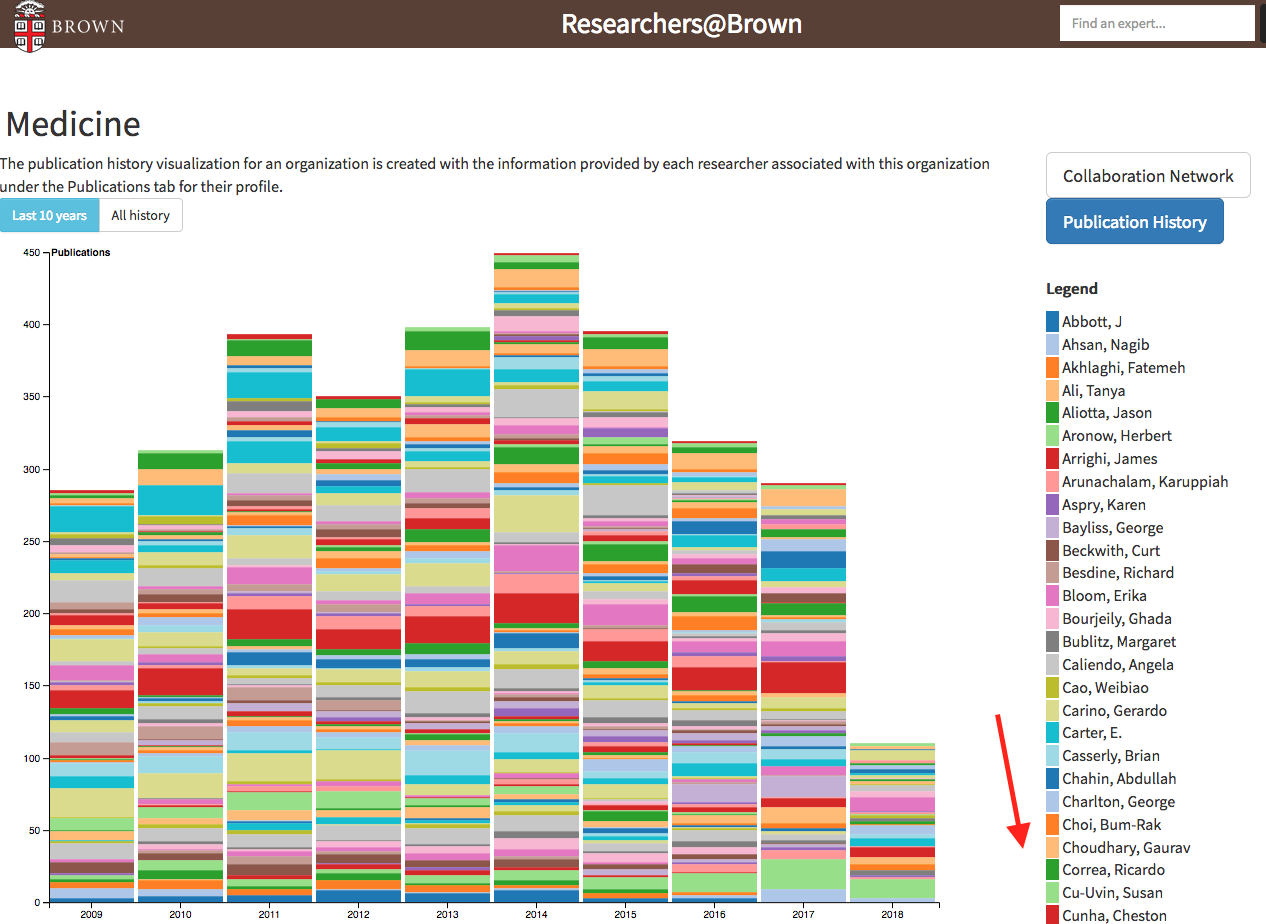Click the Aliotta, Jason green legend swatch
Viewport: 1266px width, 924px height.
tap(1052, 413)
